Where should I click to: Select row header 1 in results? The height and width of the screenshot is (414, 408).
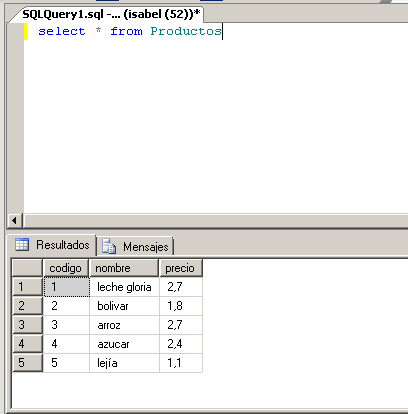click(27, 287)
